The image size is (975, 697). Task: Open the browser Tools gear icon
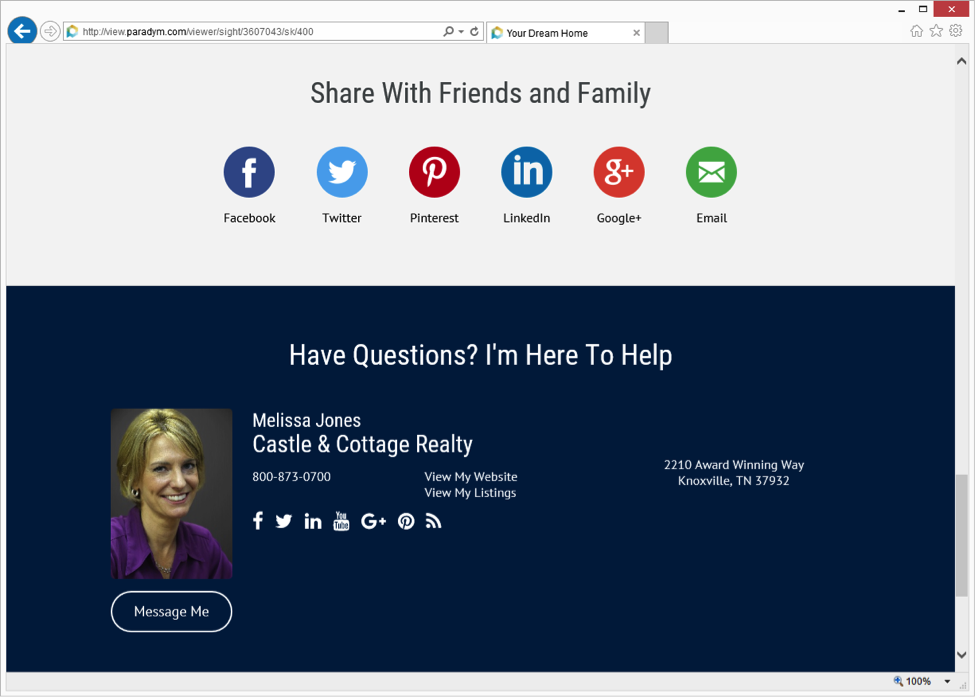[x=956, y=30]
